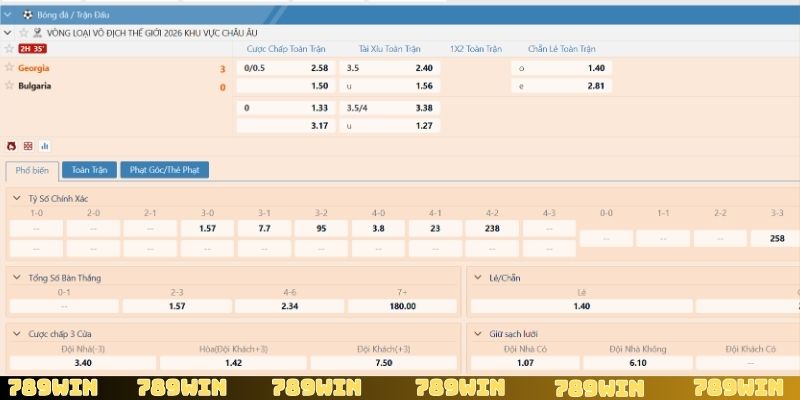
Task: Select the 3-0 correct score odds 1.57
Action: 208,228
